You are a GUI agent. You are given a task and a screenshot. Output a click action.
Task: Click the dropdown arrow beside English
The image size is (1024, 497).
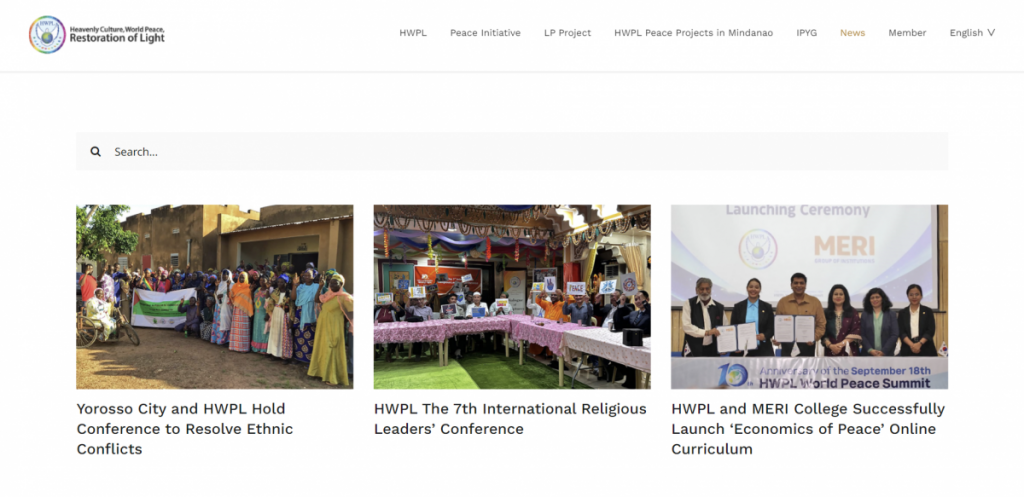[991, 33]
